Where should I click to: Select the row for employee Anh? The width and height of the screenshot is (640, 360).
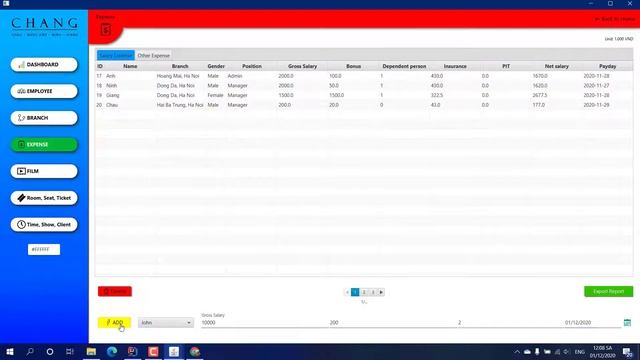[364, 76]
